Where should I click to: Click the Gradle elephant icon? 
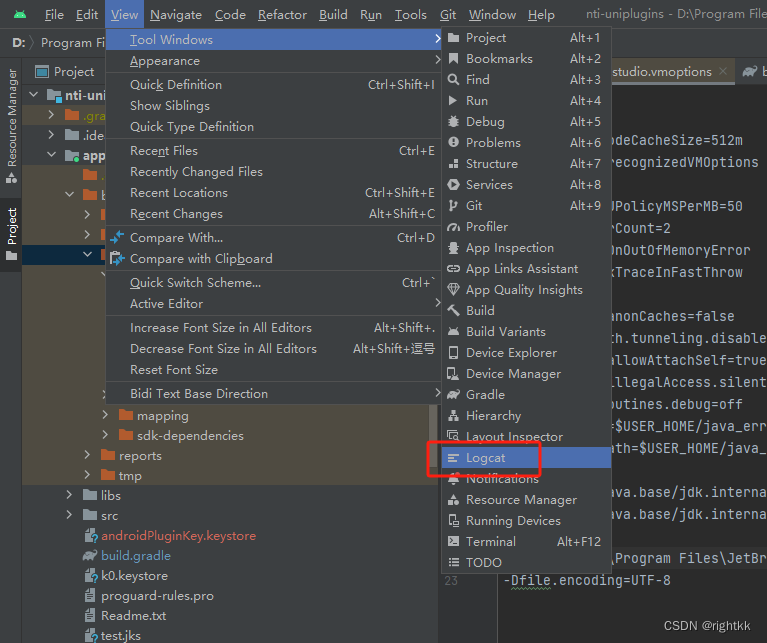453,395
